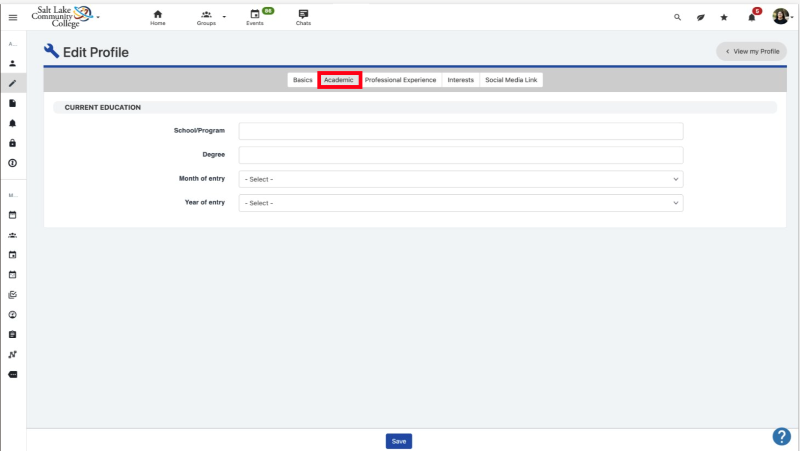The image size is (800, 451).
Task: Switch to the Basics tab
Action: click(302, 80)
